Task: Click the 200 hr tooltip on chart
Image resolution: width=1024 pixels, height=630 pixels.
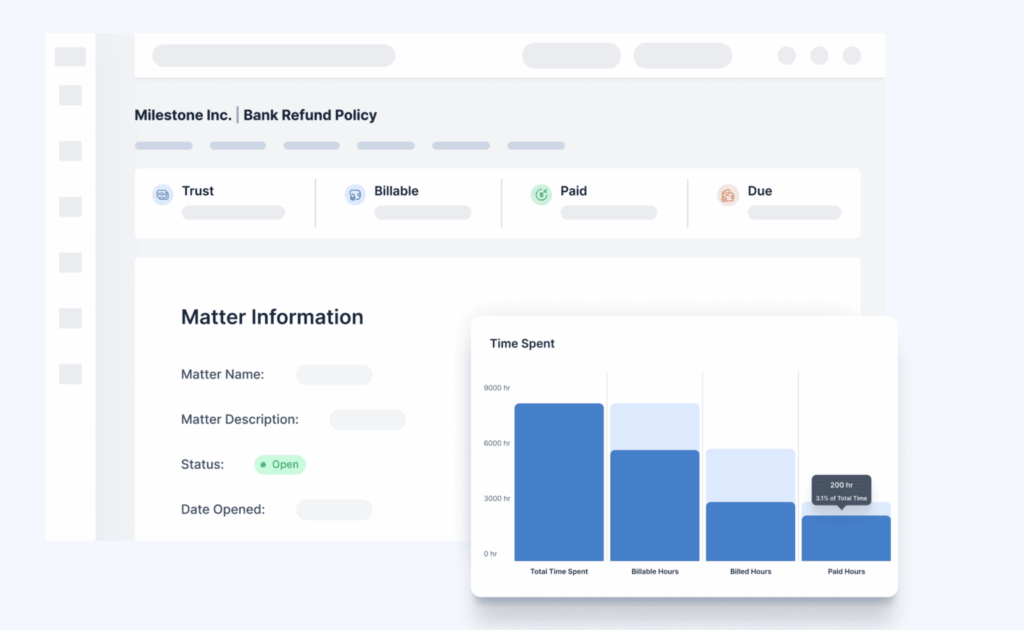Action: pyautogui.click(x=841, y=489)
